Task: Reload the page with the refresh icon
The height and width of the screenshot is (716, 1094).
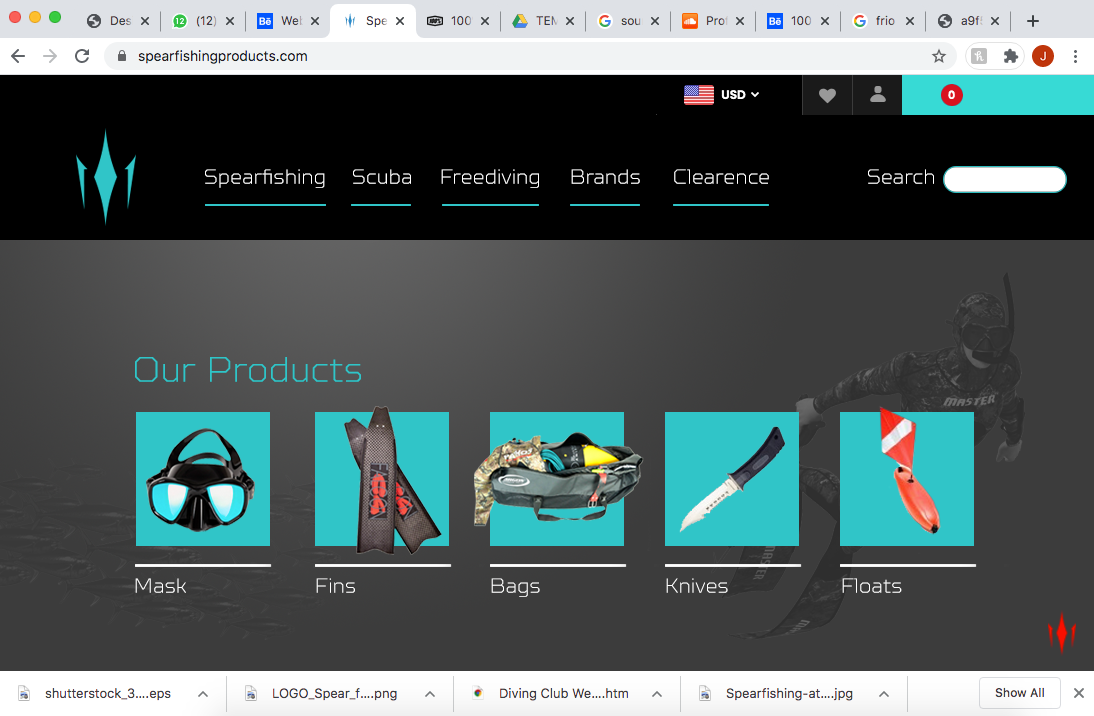Action: pos(82,57)
